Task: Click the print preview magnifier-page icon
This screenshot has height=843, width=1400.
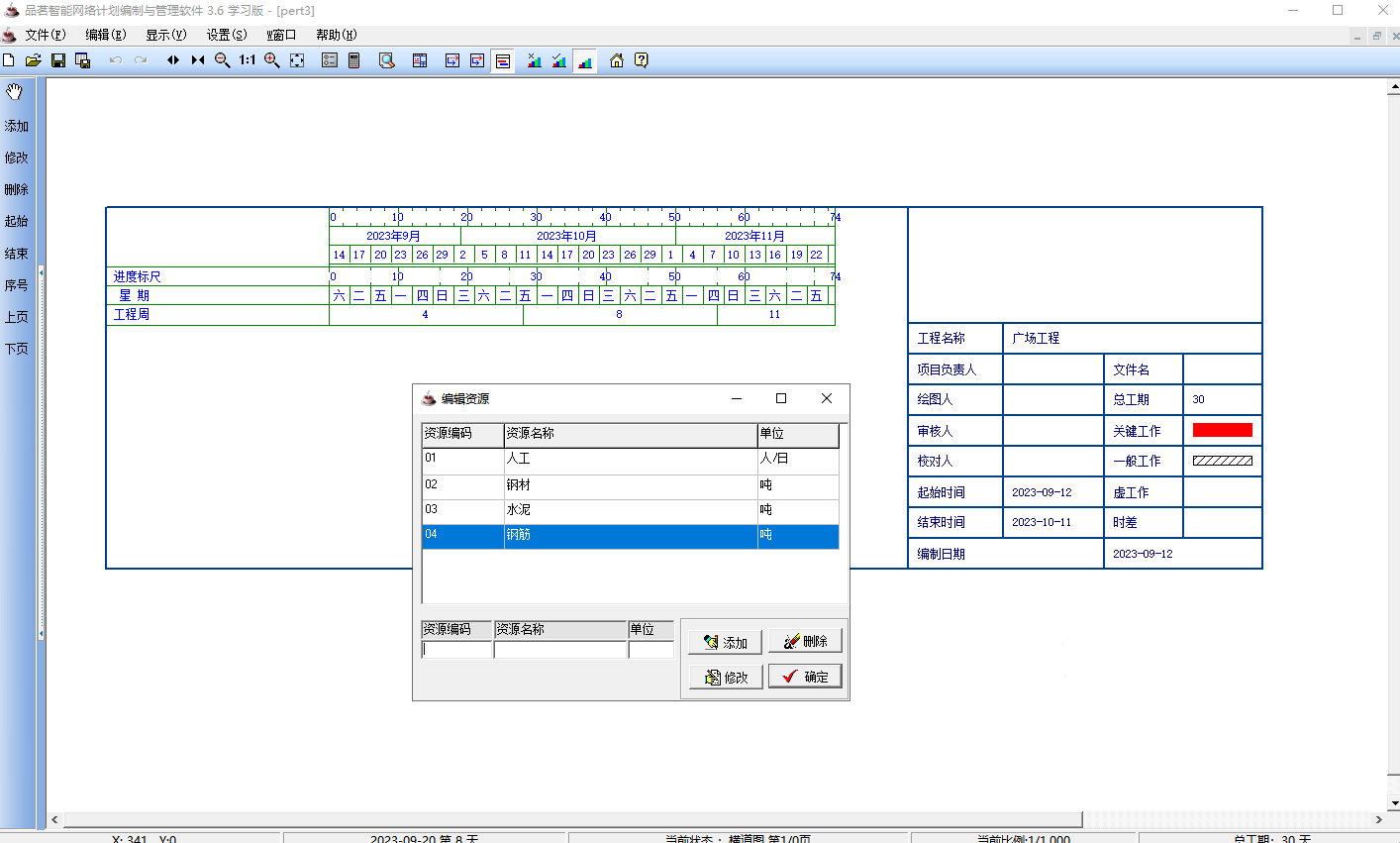Action: pos(387,60)
